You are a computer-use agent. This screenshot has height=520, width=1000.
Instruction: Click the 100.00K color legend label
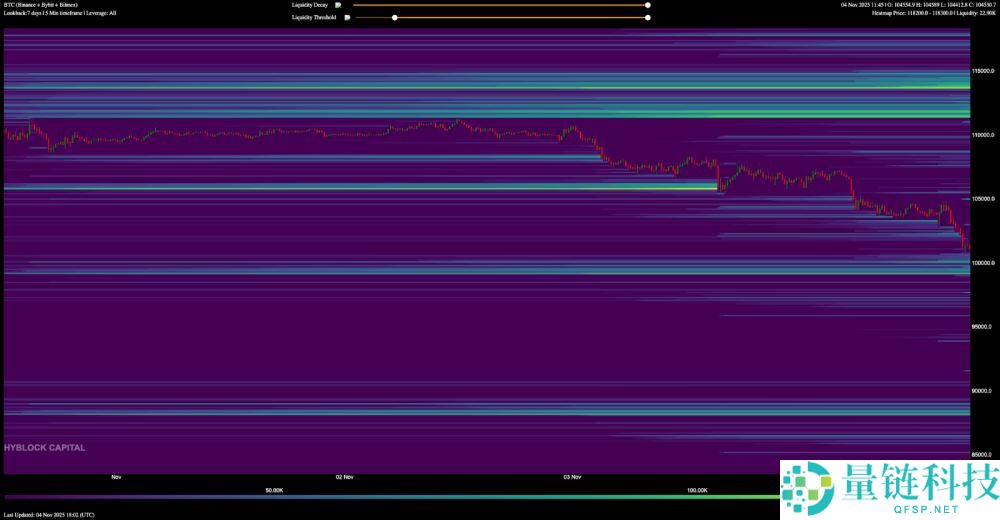pyautogui.click(x=697, y=490)
